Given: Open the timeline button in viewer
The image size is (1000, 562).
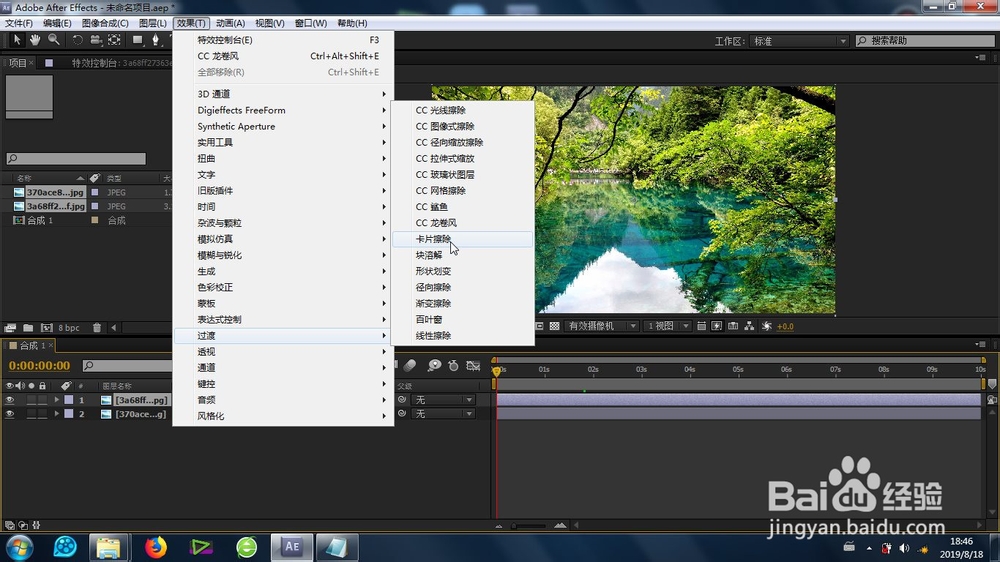Looking at the screenshot, I should coord(733,326).
